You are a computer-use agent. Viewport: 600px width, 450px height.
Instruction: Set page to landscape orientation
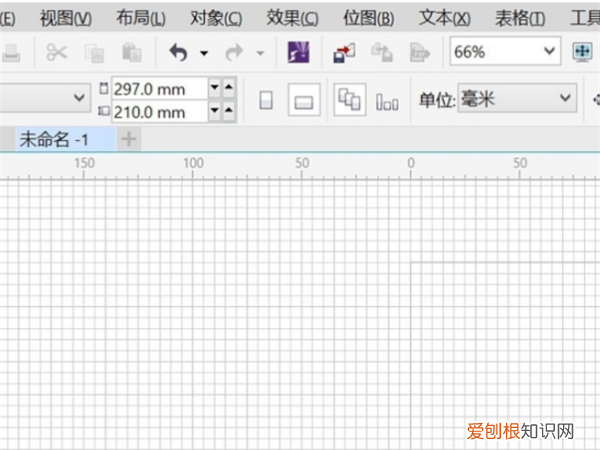[303, 100]
